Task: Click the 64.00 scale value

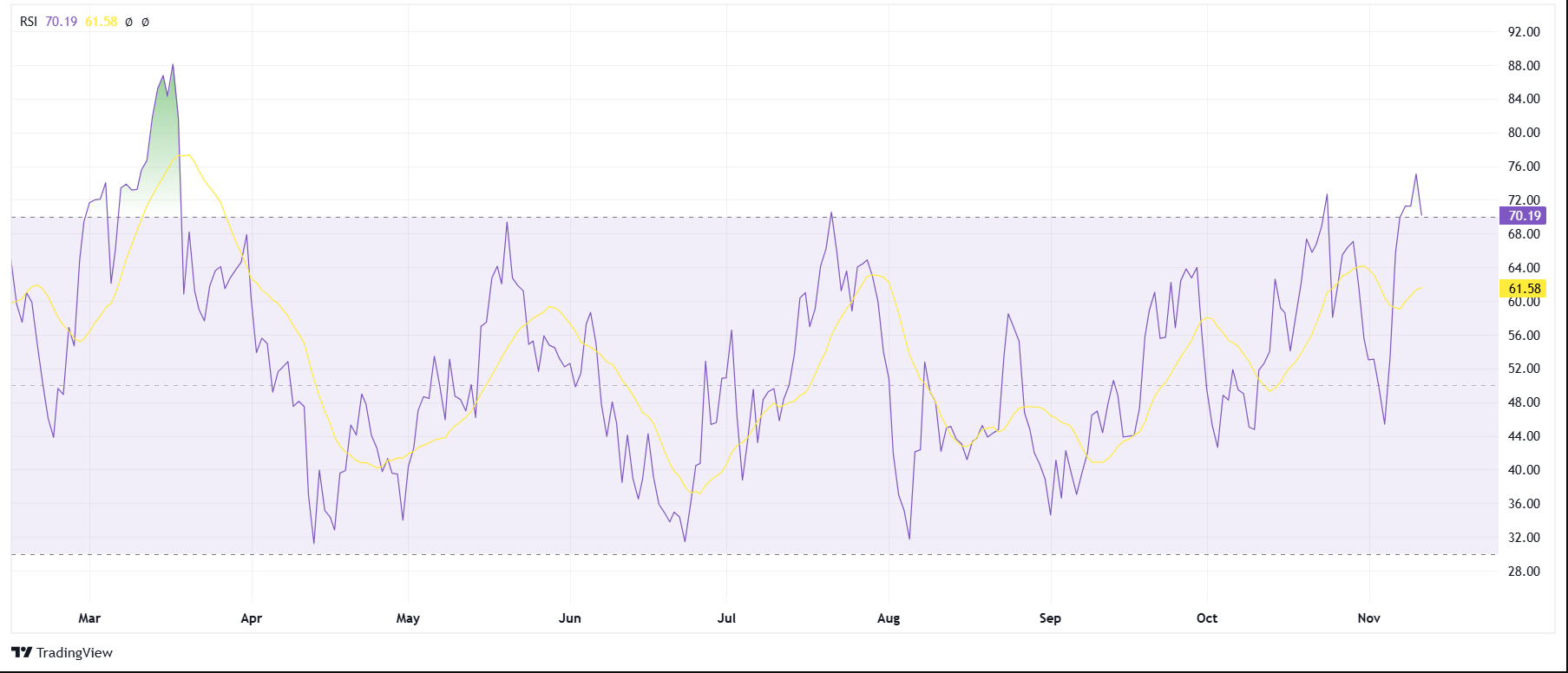Action: 1524,268
